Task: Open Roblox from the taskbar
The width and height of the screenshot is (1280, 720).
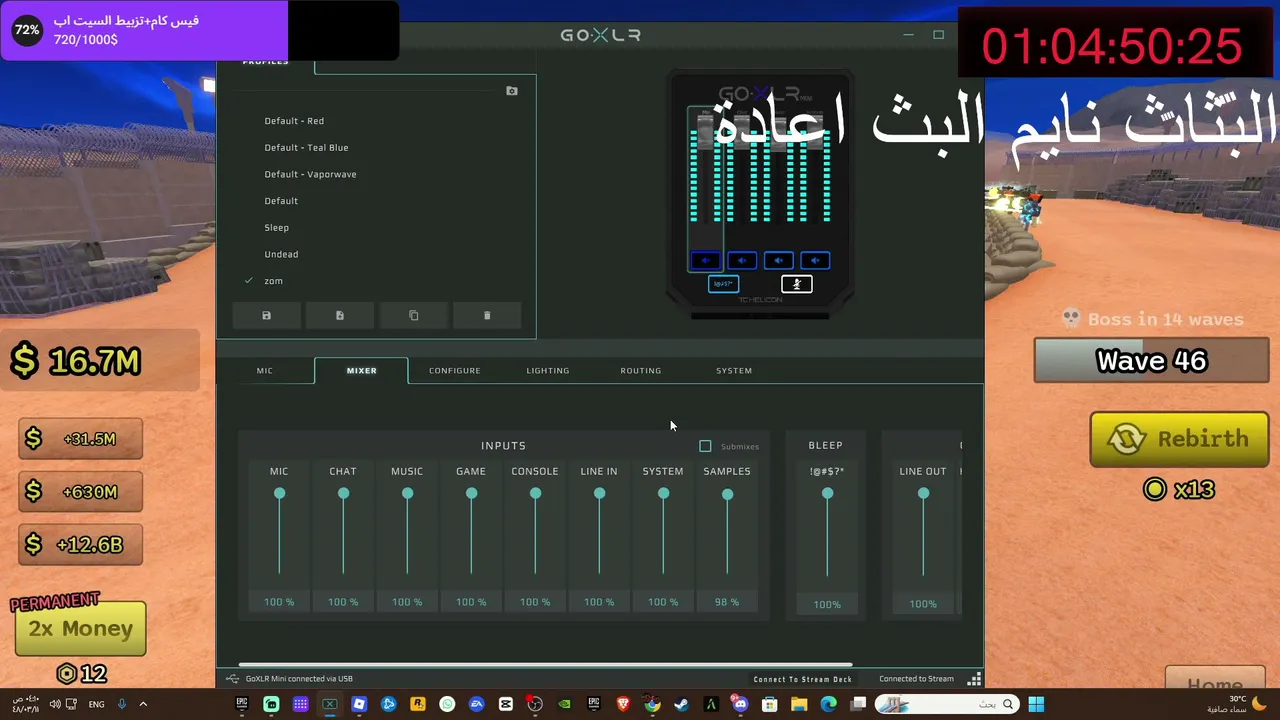Action: tap(359, 704)
